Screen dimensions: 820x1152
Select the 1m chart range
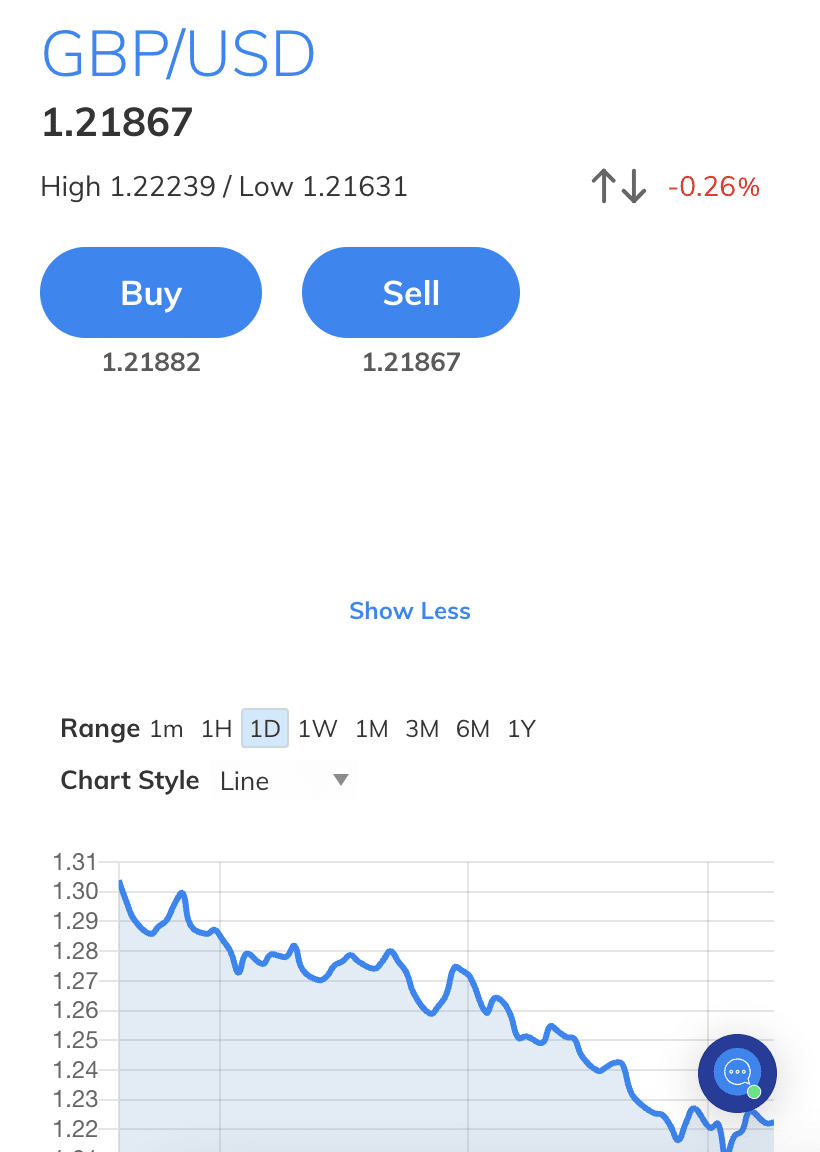[x=166, y=729]
